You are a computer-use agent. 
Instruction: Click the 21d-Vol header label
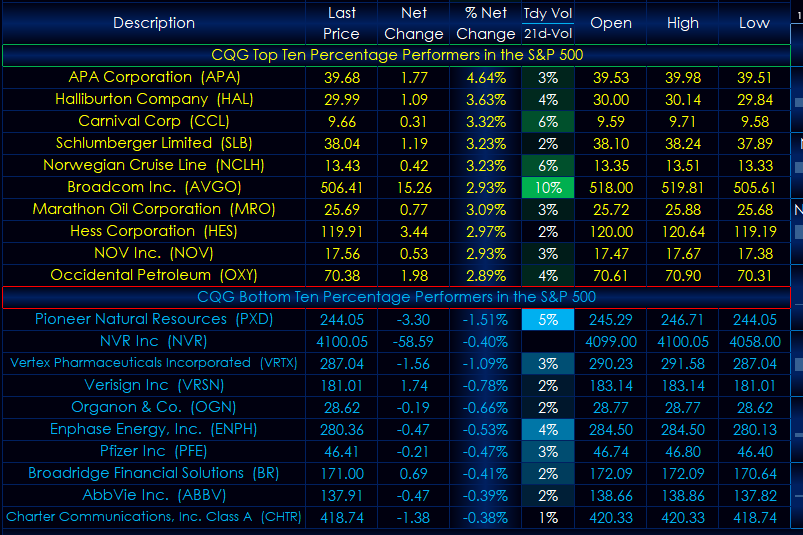[x=548, y=34]
